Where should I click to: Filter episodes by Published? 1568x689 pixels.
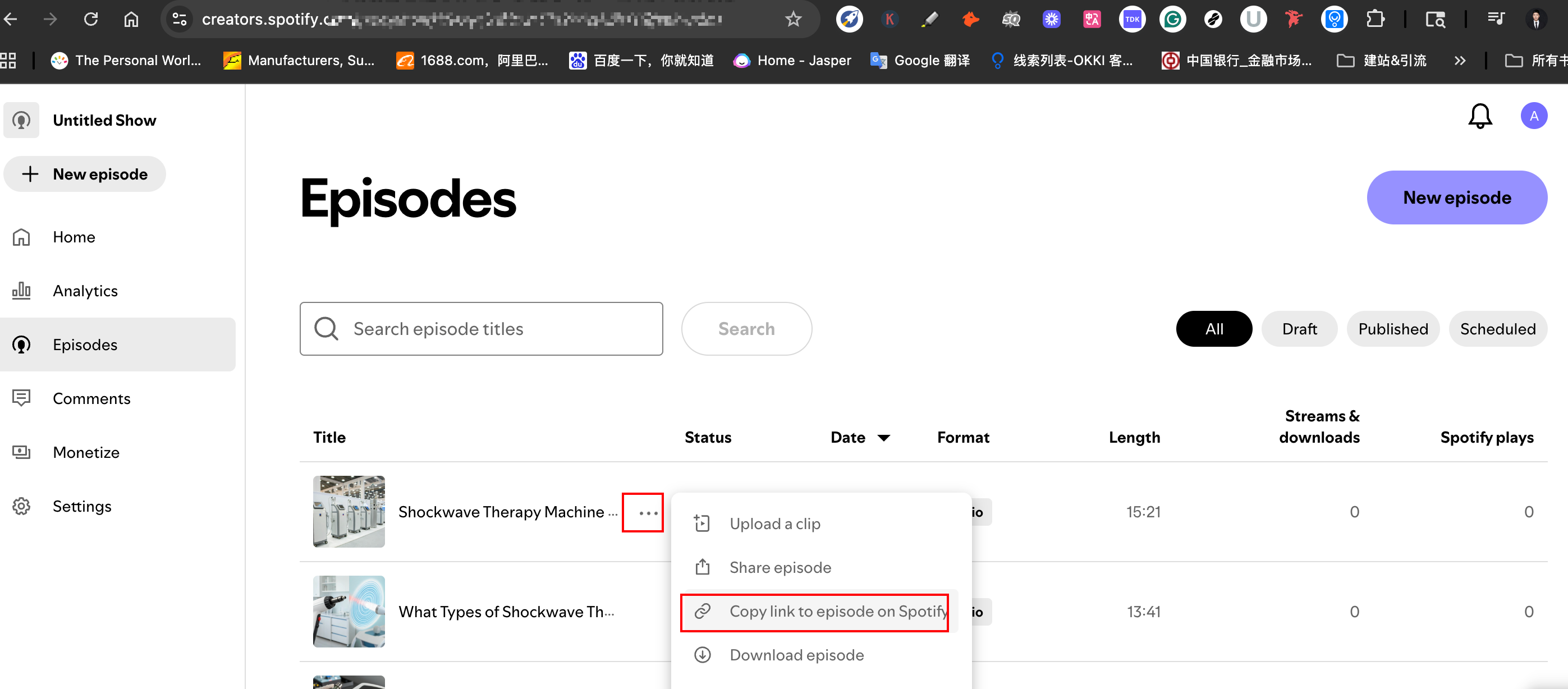coord(1393,329)
